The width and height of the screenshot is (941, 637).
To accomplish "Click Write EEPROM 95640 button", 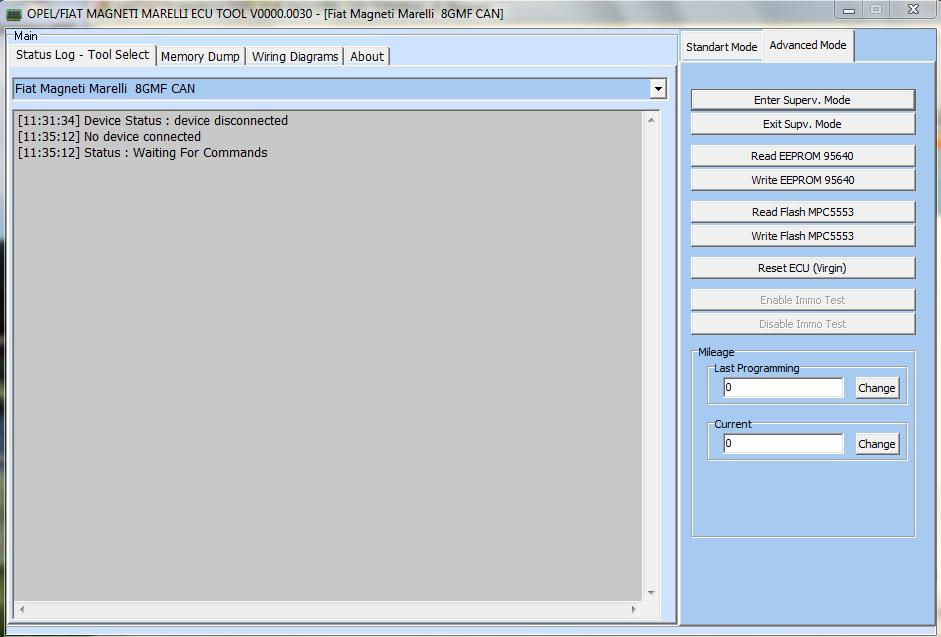I will (x=802, y=180).
